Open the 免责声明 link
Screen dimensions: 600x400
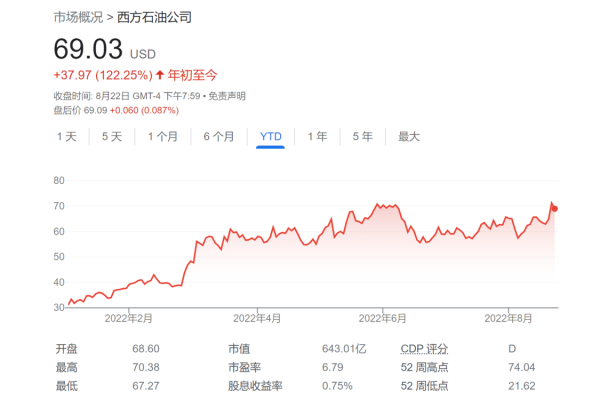[x=227, y=96]
